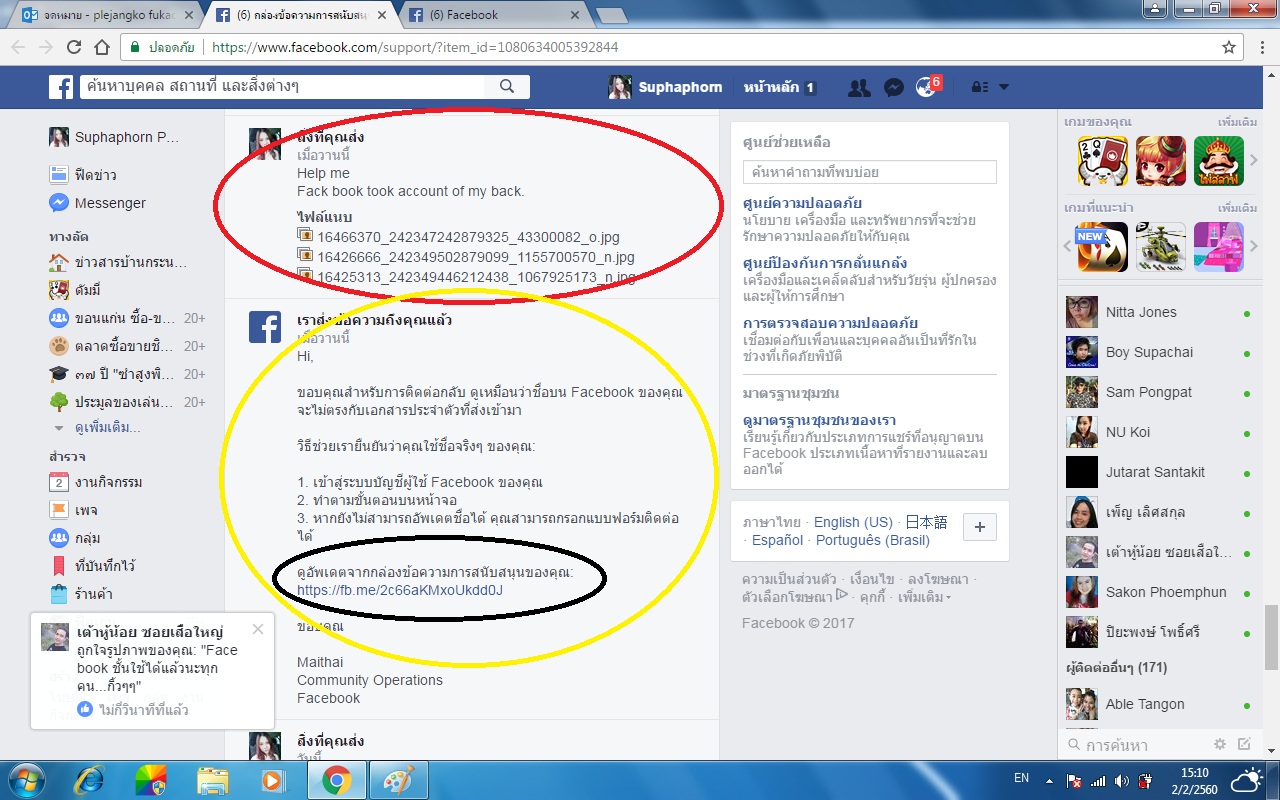Open chat with Jutarat Santakit

[1158, 472]
